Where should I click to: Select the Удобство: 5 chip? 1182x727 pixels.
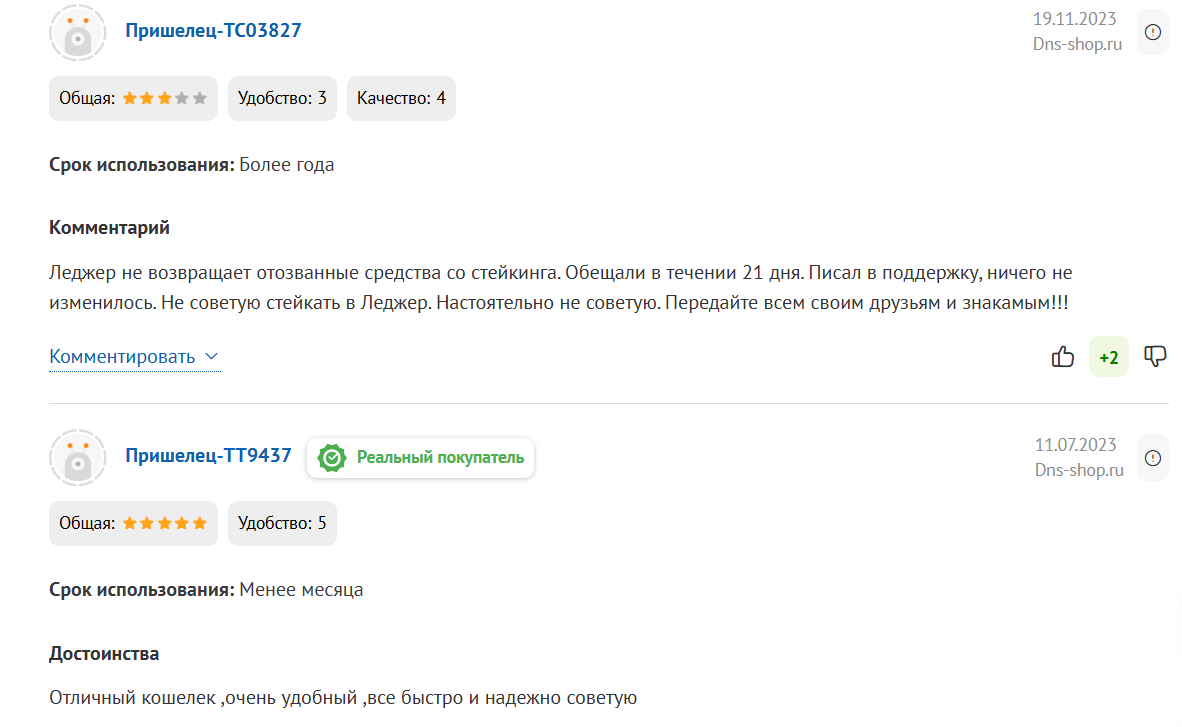point(282,523)
